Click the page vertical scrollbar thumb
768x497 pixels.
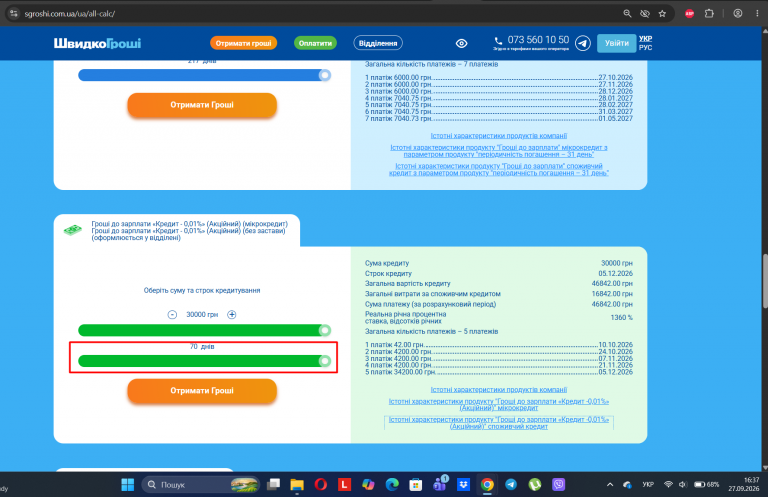765,282
